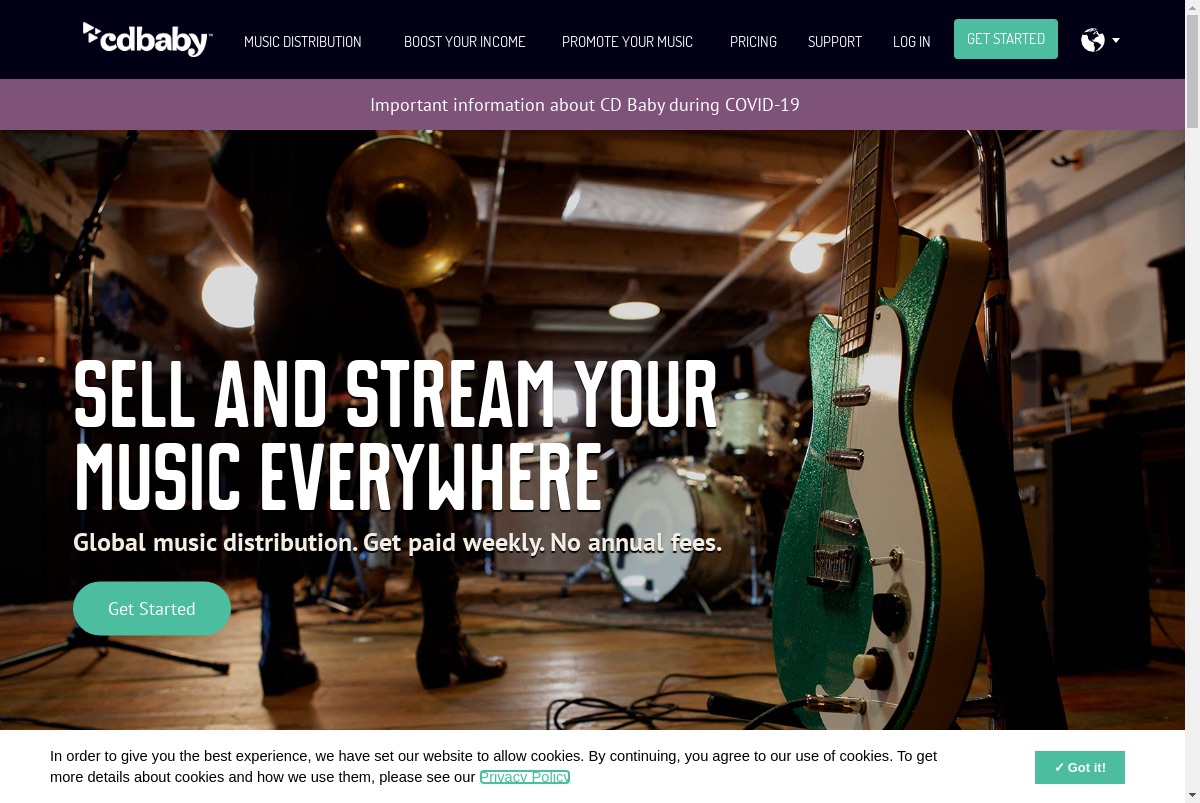Viewport: 1200px width, 803px height.
Task: Click the play triangle in CD Baby logo
Action: [x=91, y=34]
